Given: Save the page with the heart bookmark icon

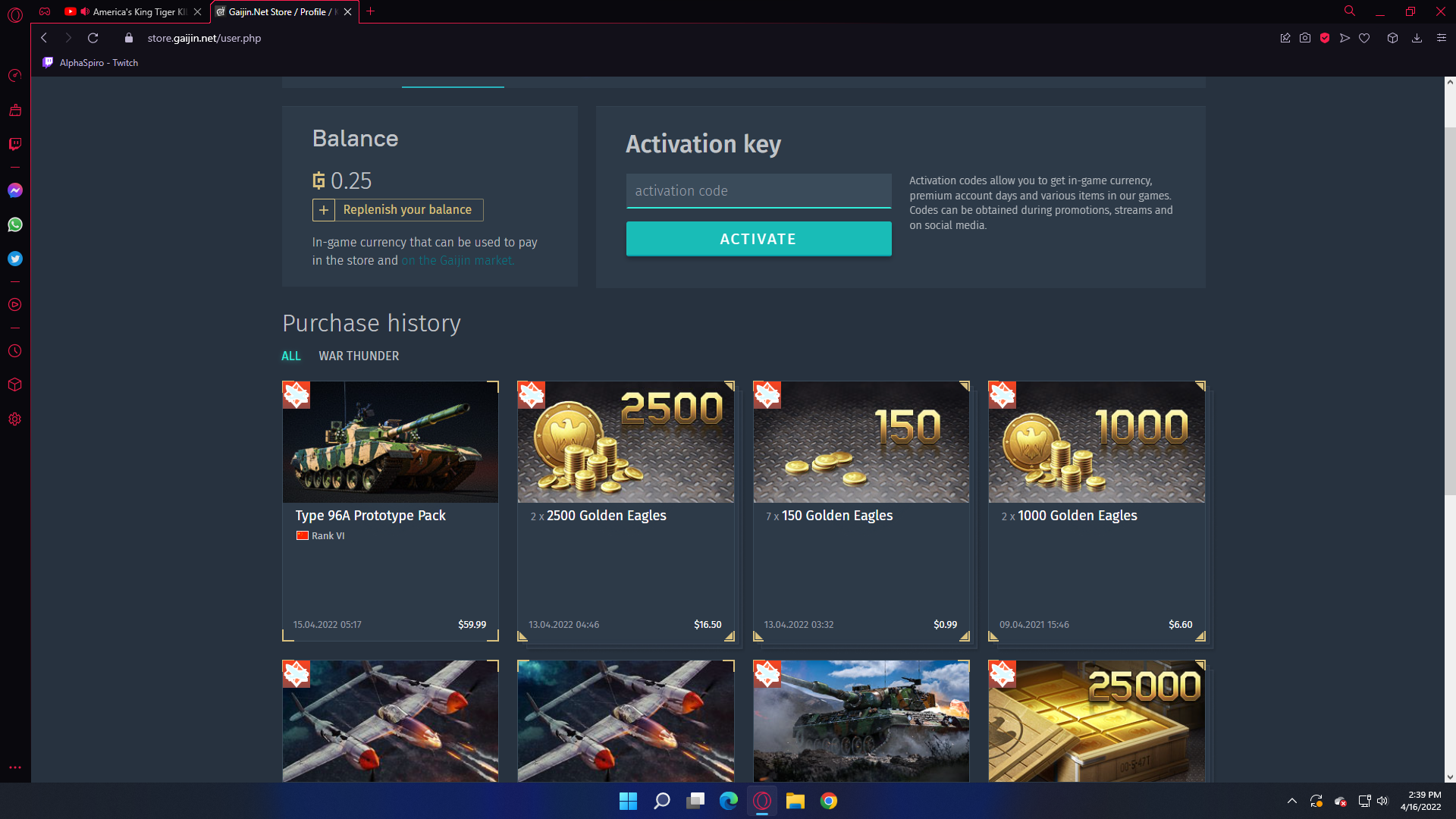Looking at the screenshot, I should [1364, 38].
